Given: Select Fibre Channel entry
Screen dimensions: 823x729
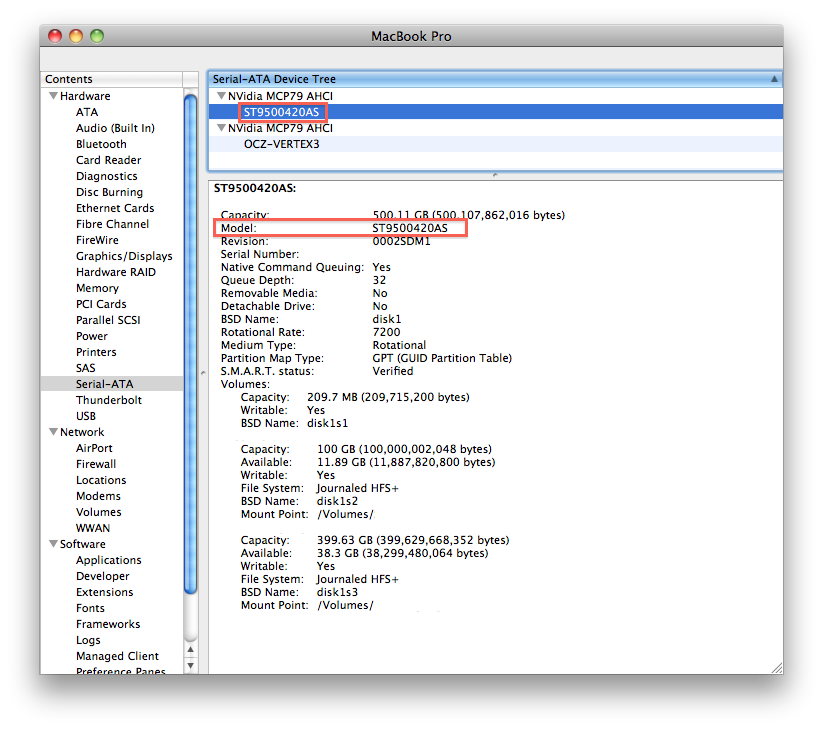Looking at the screenshot, I should (x=112, y=224).
